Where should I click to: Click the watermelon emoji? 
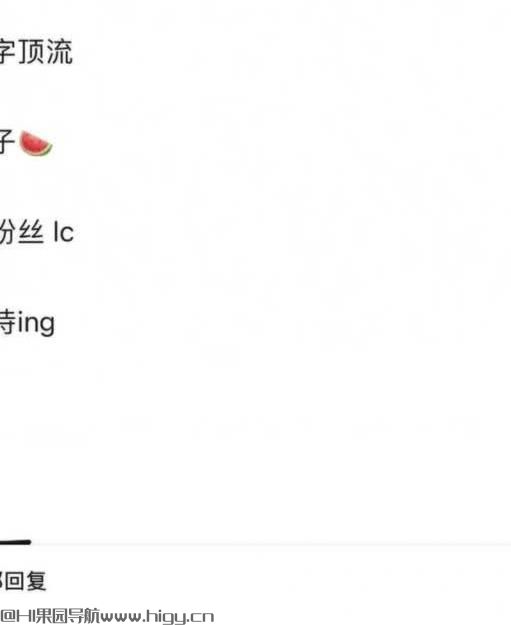pyautogui.click(x=36, y=143)
